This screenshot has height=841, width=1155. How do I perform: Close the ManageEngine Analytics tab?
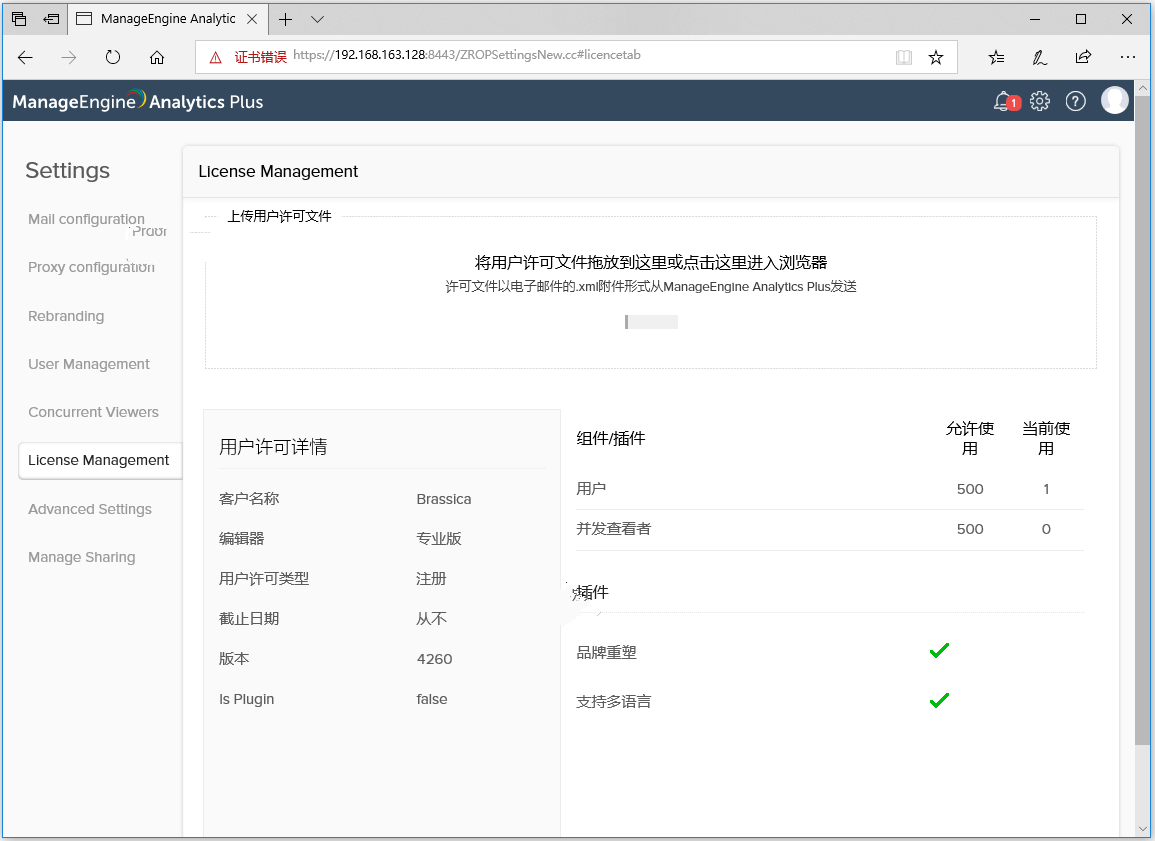(x=252, y=19)
